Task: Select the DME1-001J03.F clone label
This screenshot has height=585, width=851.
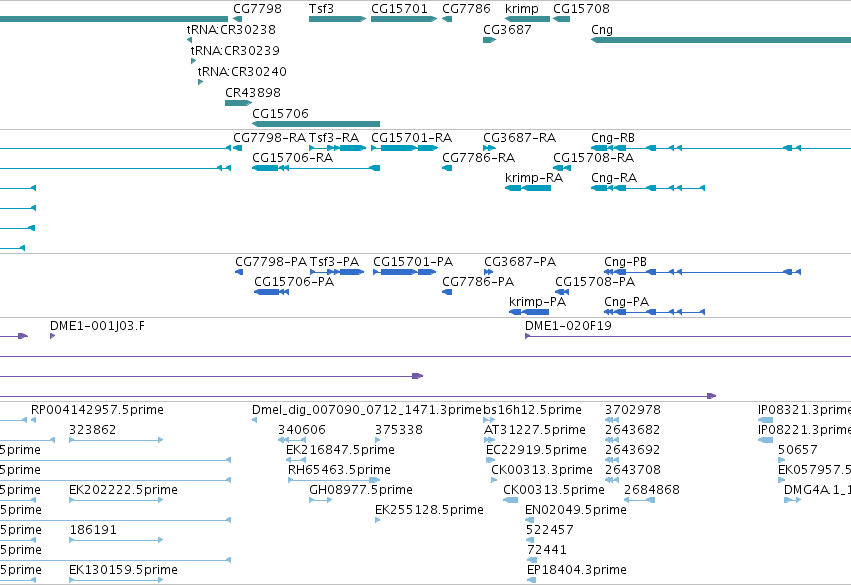Action: [x=97, y=326]
